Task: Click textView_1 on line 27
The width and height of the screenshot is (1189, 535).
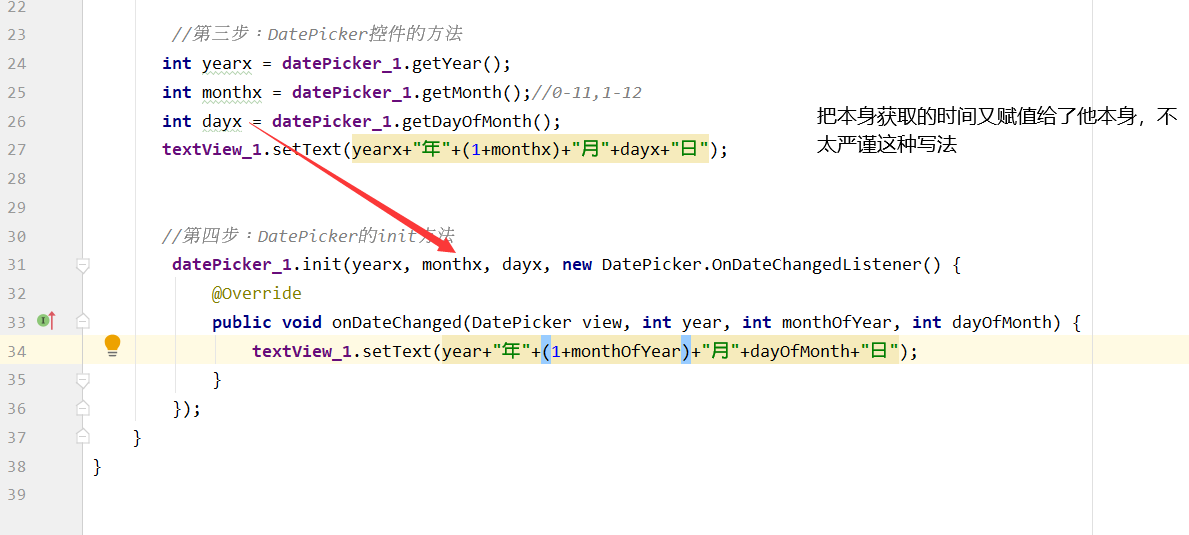Action: [x=212, y=149]
